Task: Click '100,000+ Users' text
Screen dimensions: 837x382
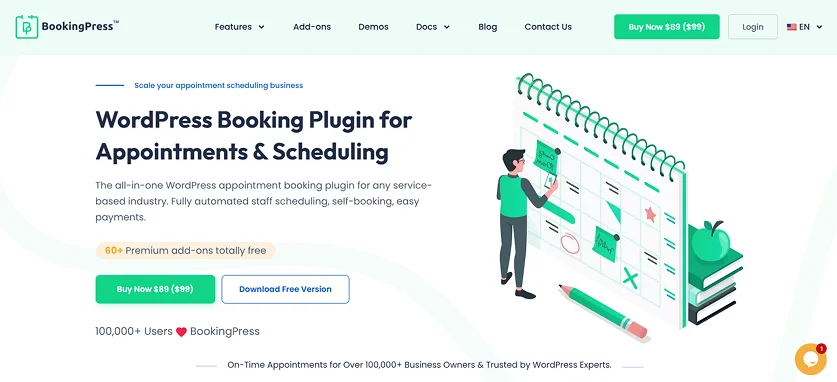Action: (134, 331)
